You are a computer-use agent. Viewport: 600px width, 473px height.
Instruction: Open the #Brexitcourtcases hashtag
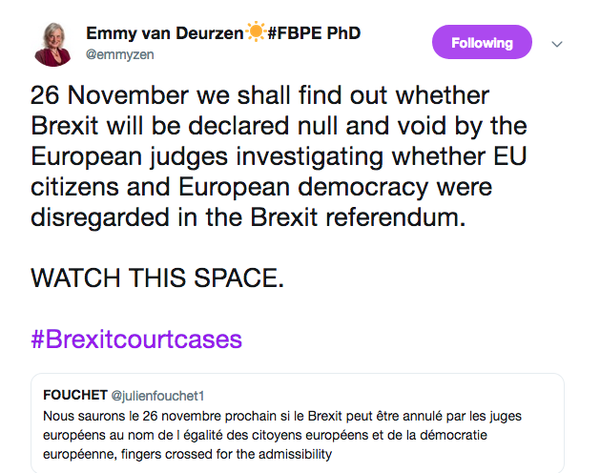point(136,338)
